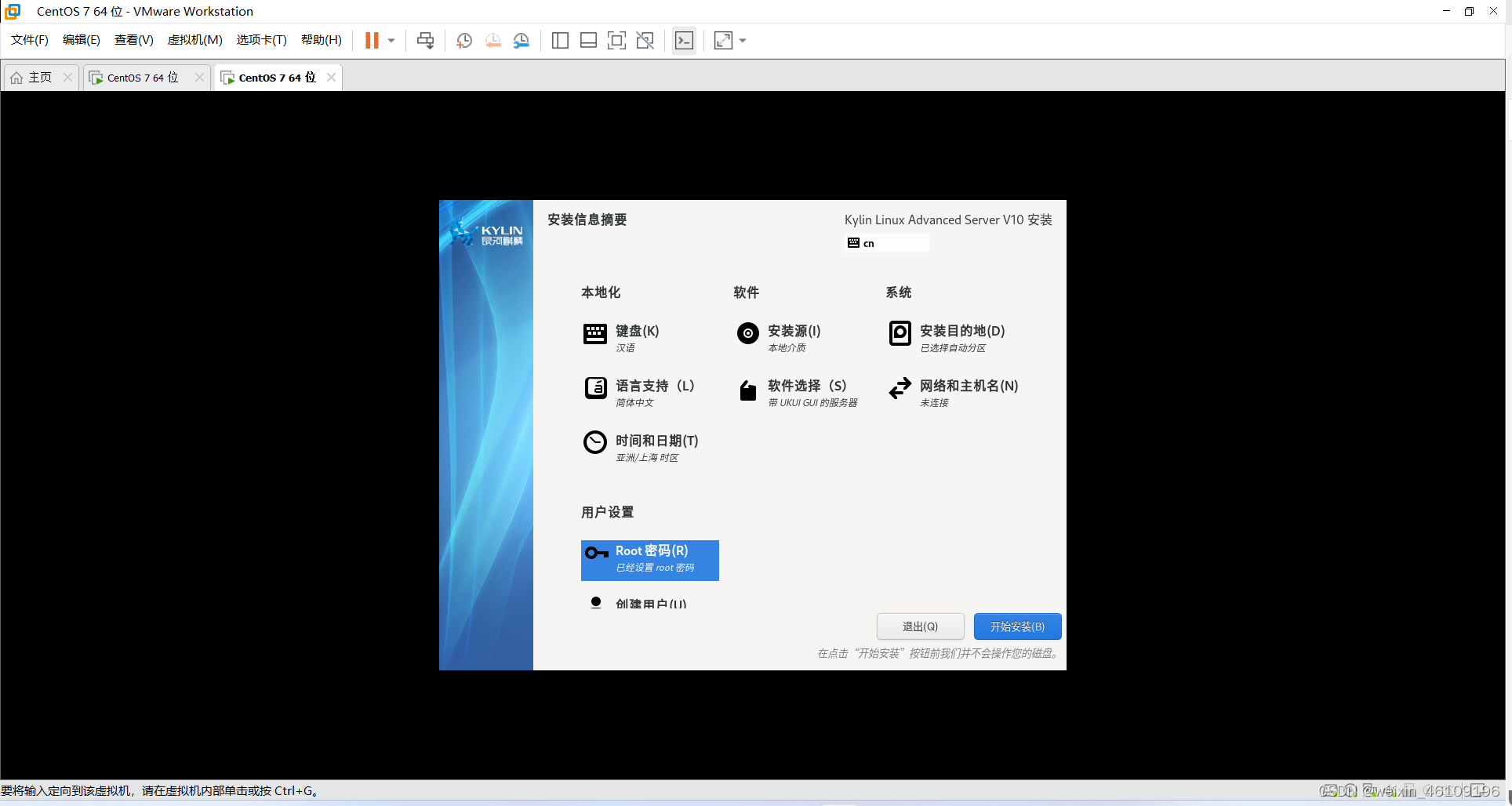Click the revert to snapshot icon
1512x806 pixels.
492,40
